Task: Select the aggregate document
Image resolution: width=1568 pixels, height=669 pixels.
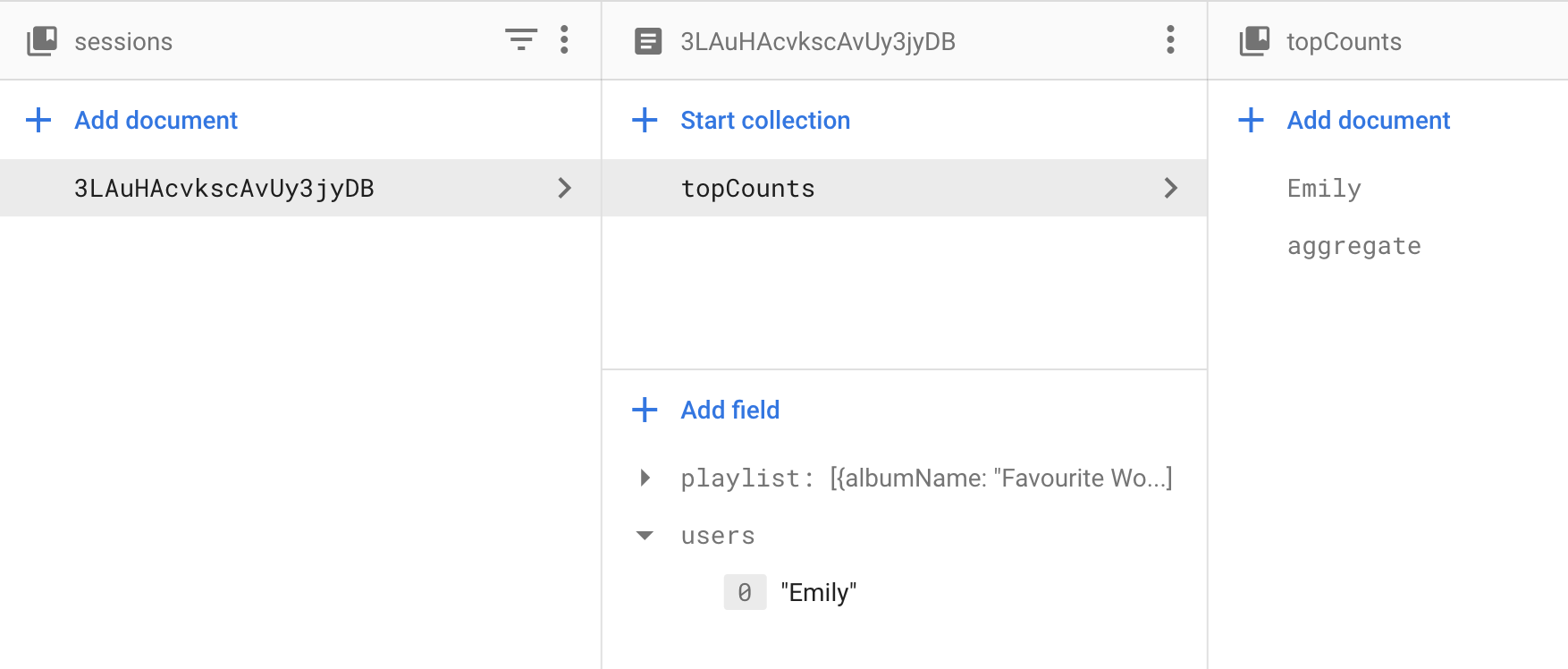Action: tap(1353, 246)
